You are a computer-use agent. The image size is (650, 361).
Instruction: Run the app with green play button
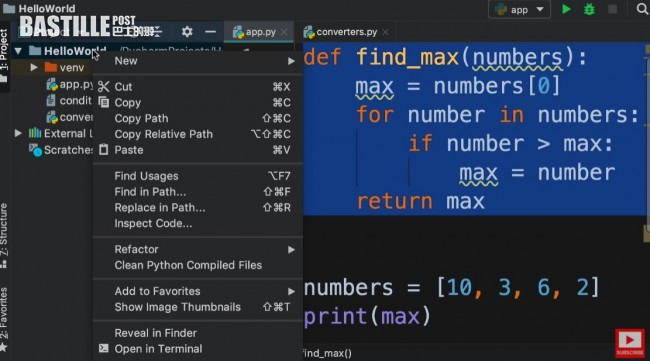pyautogui.click(x=566, y=9)
